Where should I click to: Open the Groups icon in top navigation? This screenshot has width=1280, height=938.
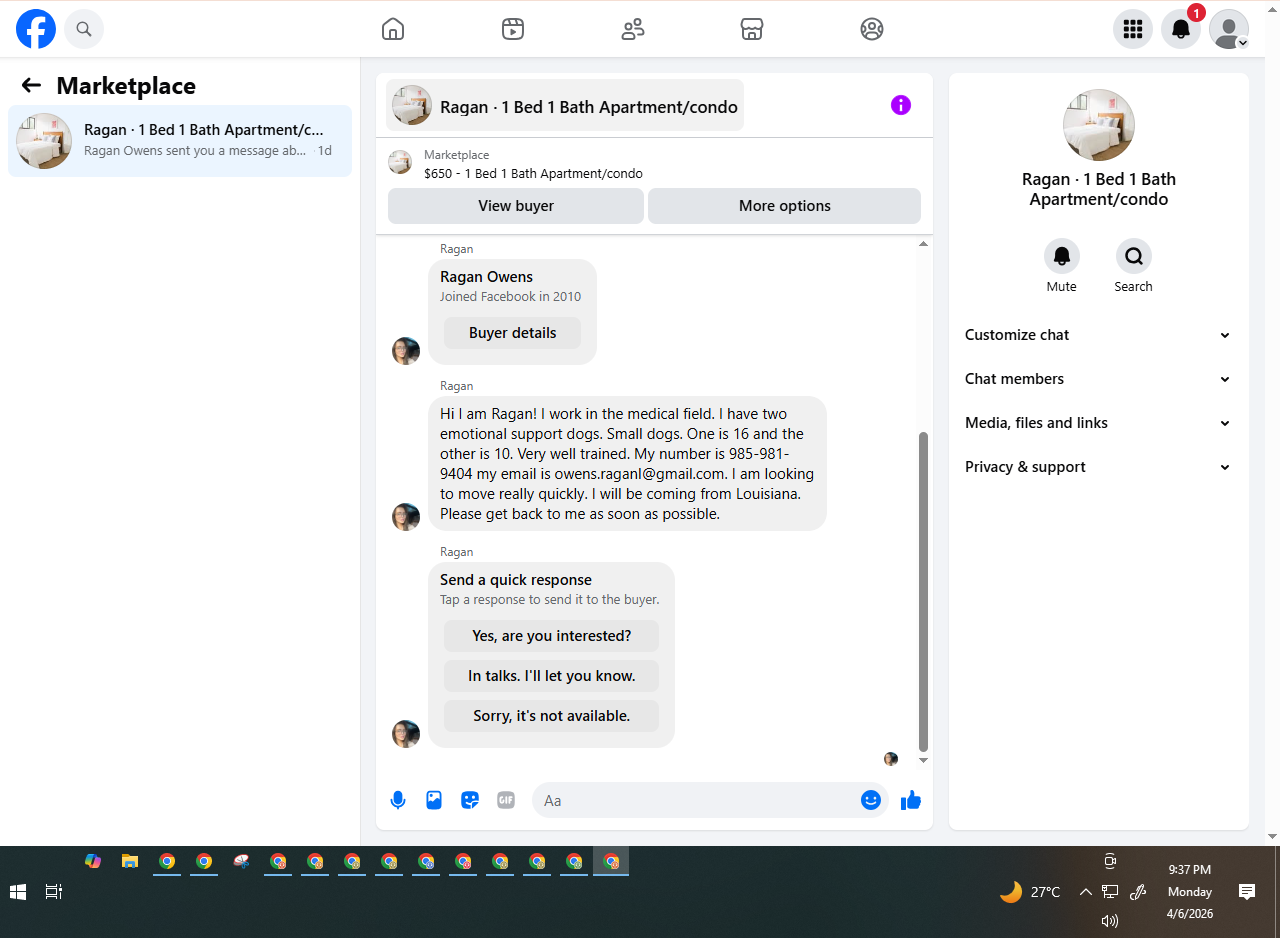pos(872,29)
